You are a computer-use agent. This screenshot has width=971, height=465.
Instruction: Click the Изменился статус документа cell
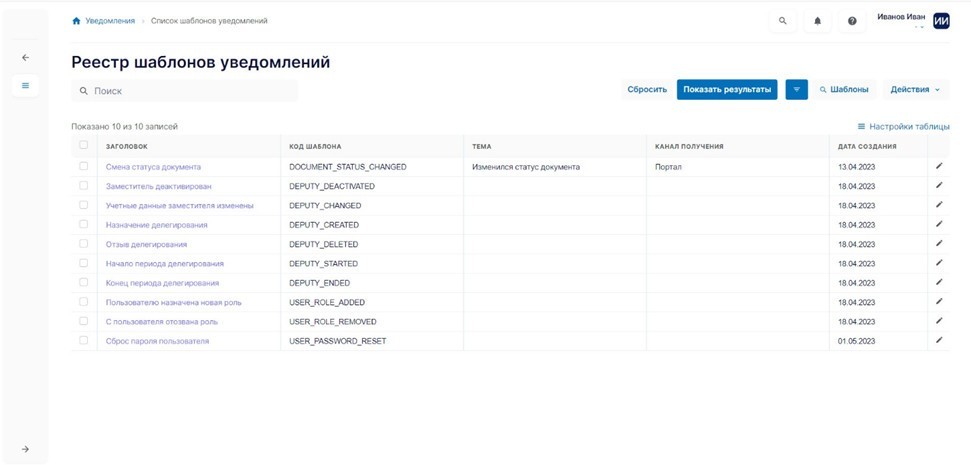[526, 167]
